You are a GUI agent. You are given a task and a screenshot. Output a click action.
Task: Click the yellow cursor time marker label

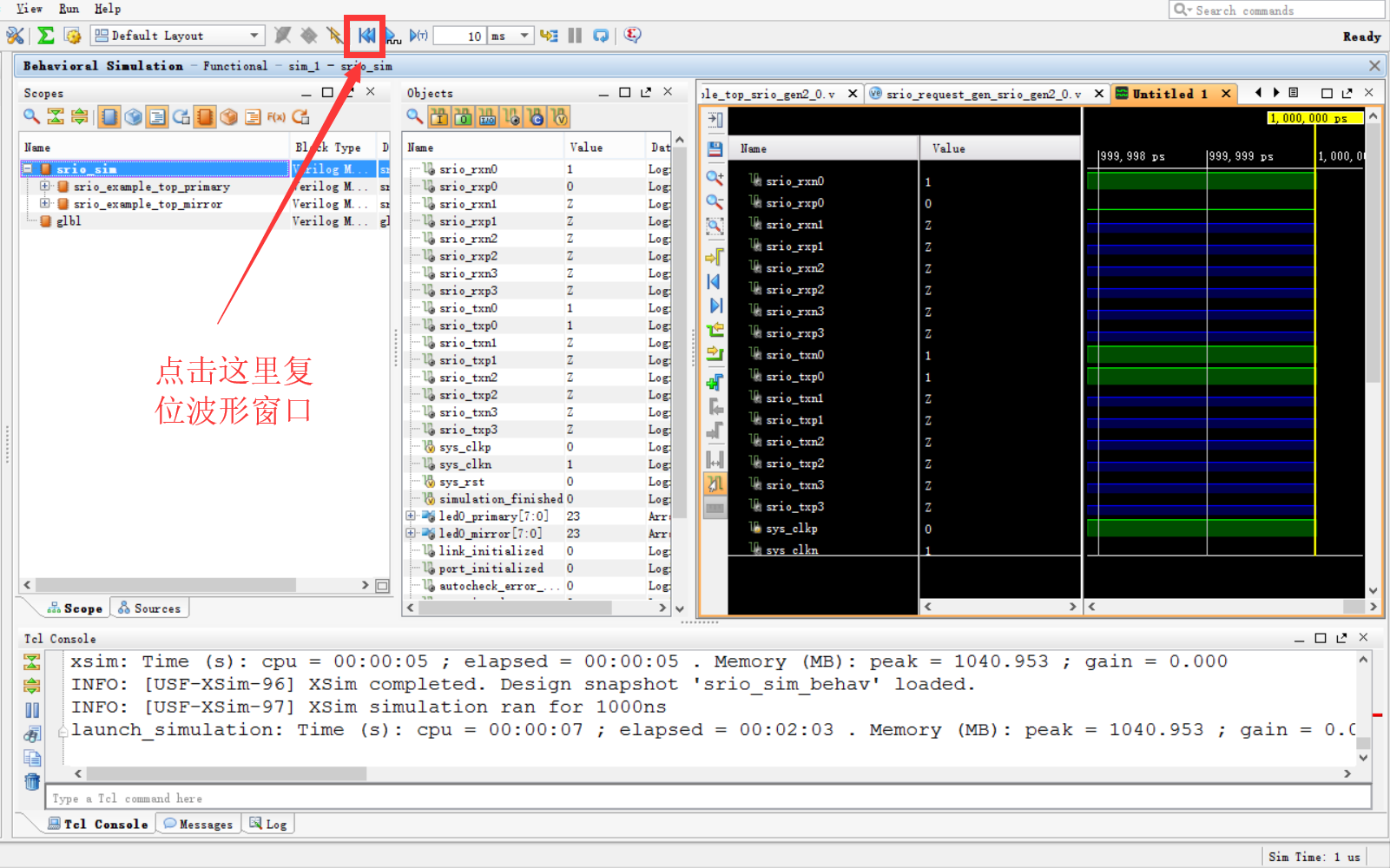1315,118
